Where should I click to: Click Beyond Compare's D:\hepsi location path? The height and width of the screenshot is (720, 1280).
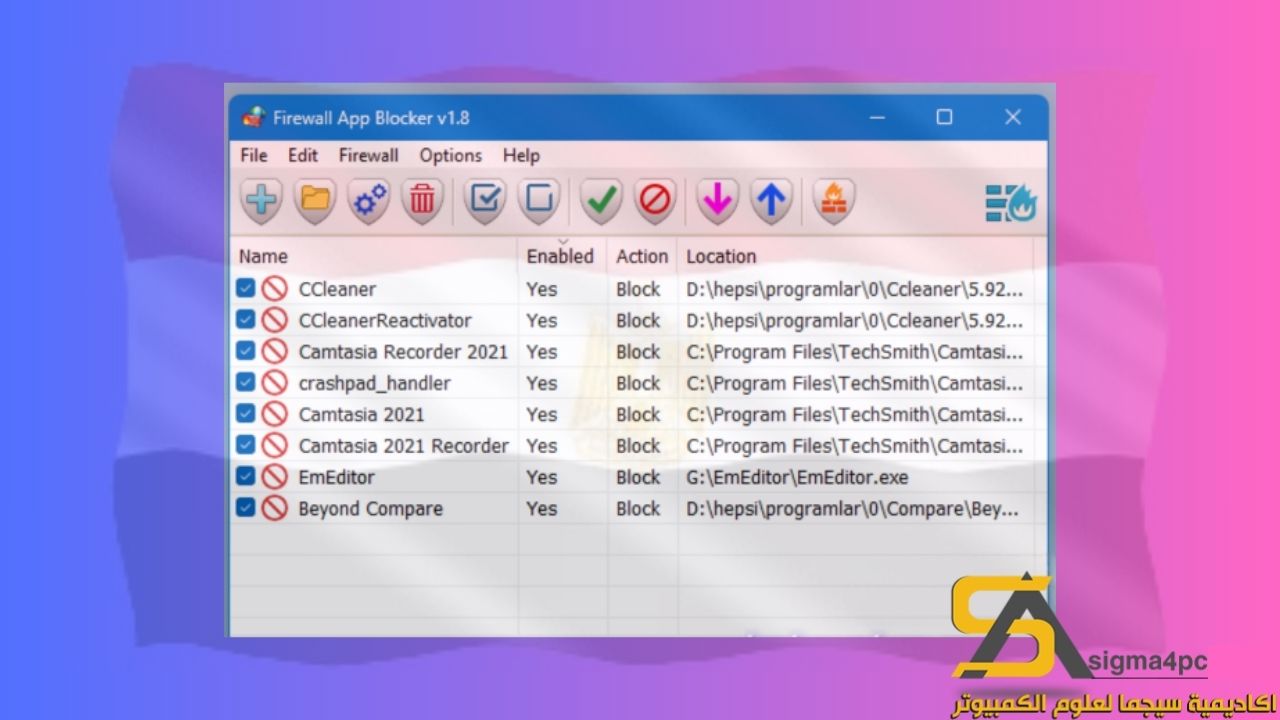point(853,509)
